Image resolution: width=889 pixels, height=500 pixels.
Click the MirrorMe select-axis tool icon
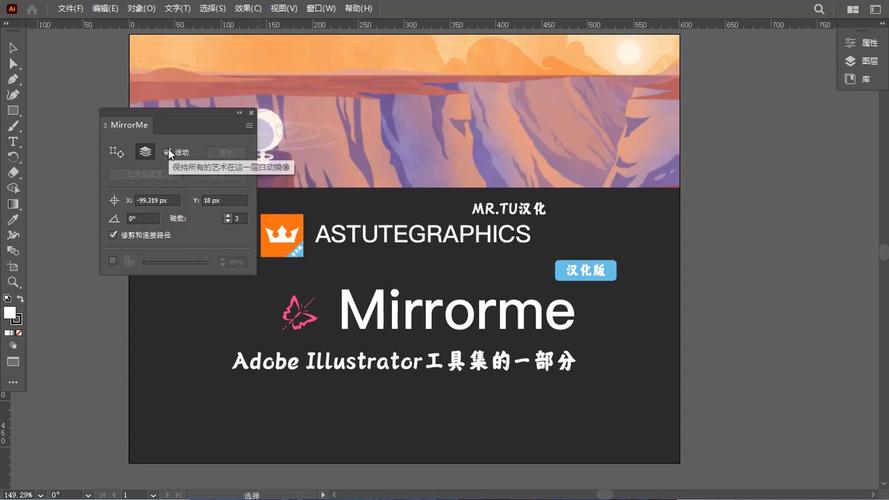coord(116,151)
